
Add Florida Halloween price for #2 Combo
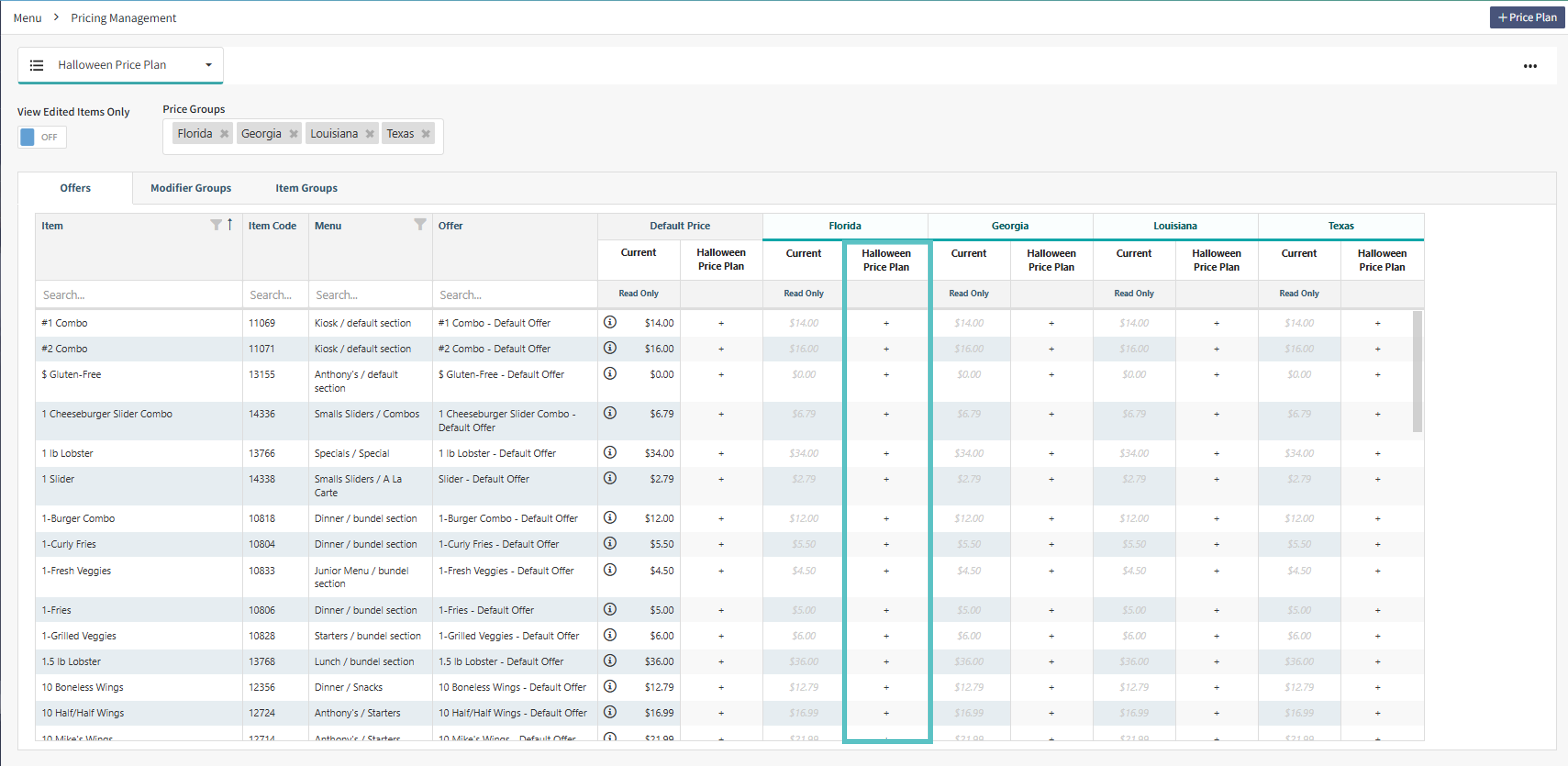point(886,349)
